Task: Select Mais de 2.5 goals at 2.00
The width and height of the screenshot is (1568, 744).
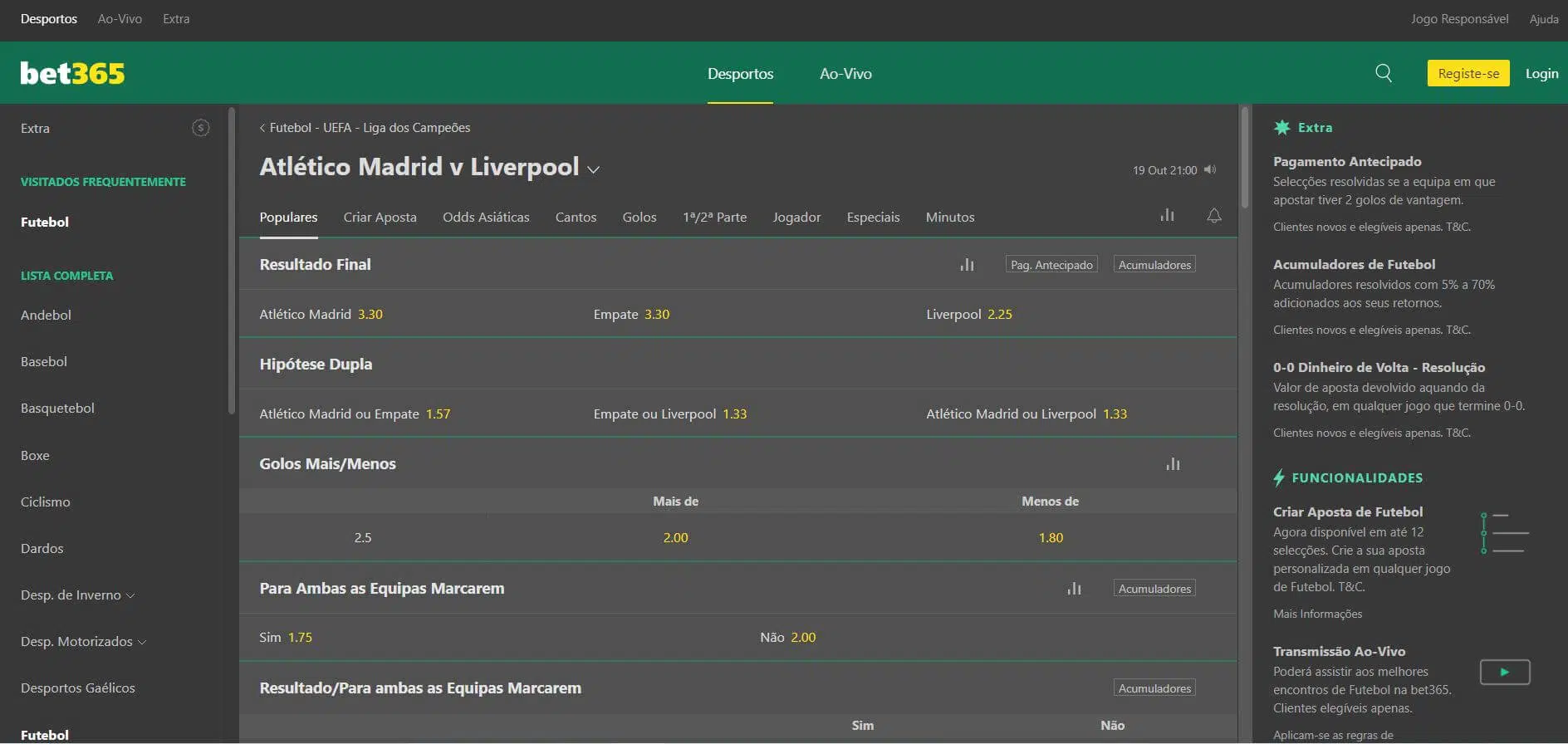Action: (x=675, y=537)
